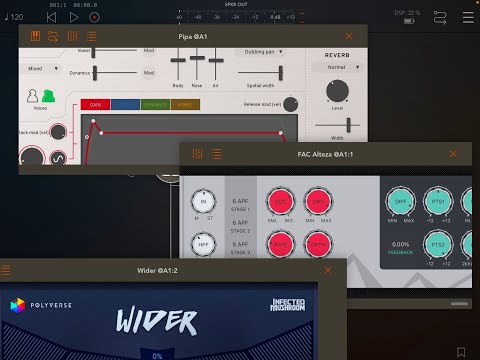
Task: Open parameter sliders icon in FAC Alteza
Action: pos(197,154)
